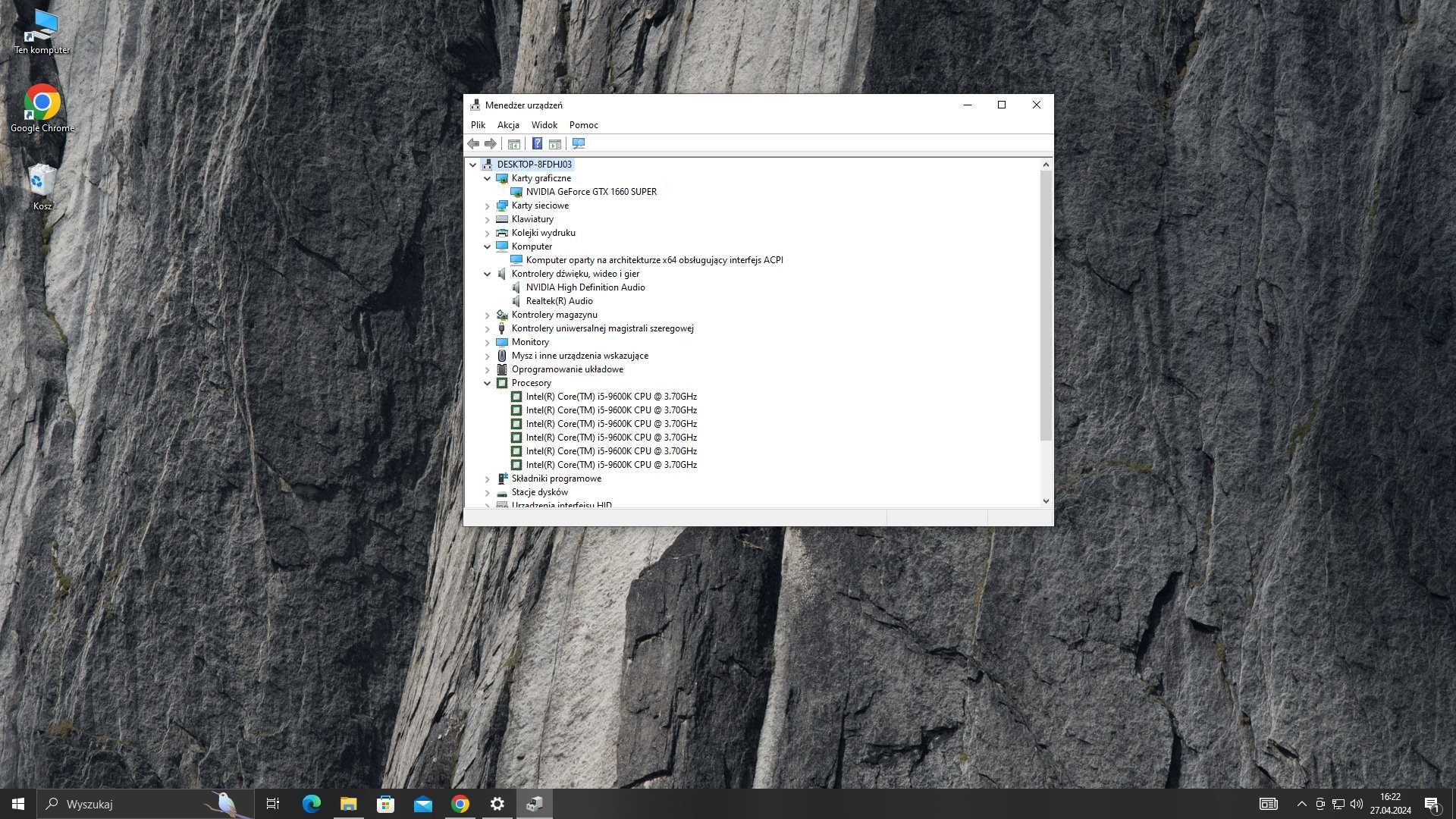Select the last Intel Core i5-9600K entry

pyautogui.click(x=611, y=465)
